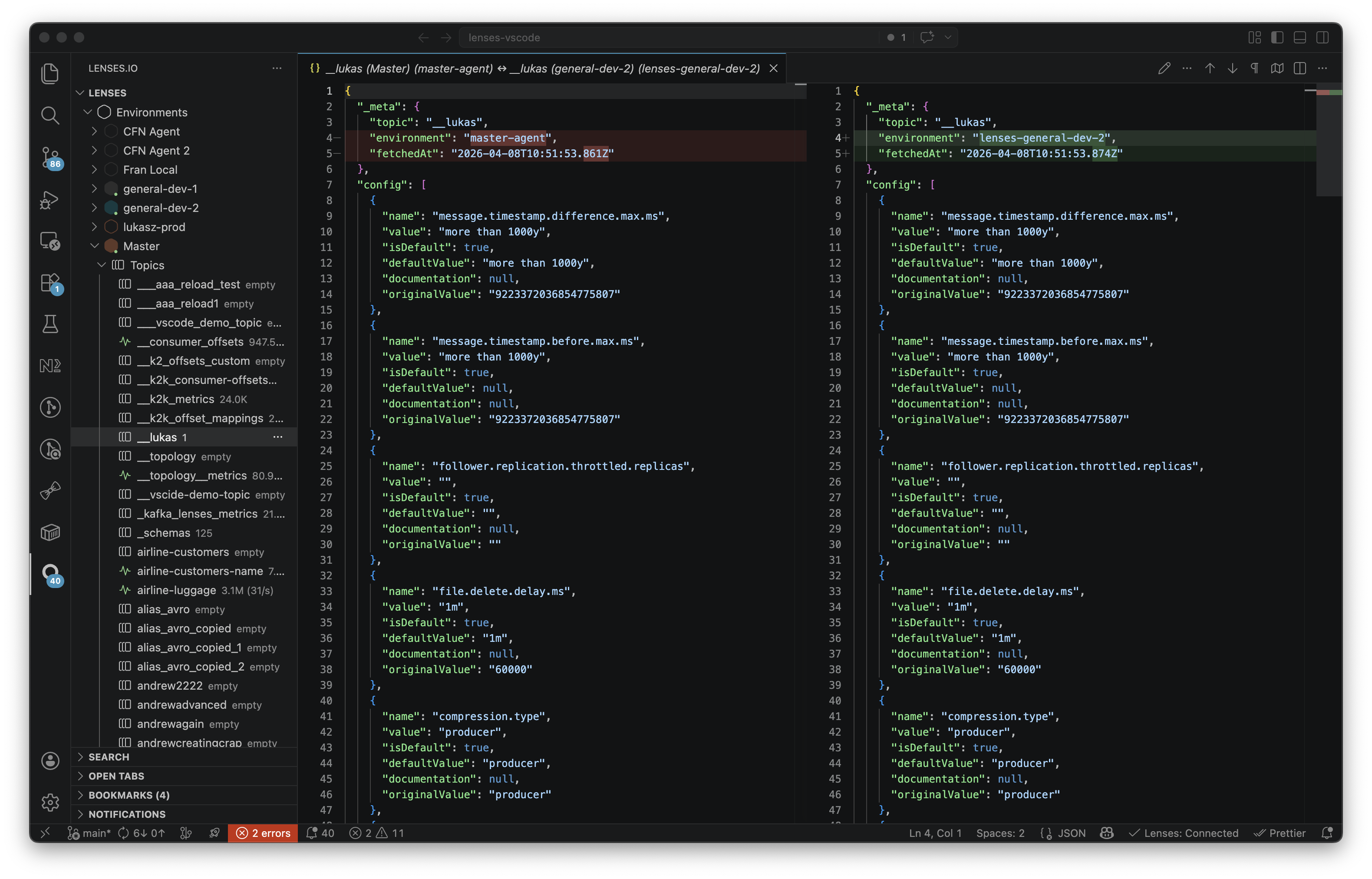Expand the CFN Agent environment
This screenshot has width=1372, height=879.
tap(95, 131)
